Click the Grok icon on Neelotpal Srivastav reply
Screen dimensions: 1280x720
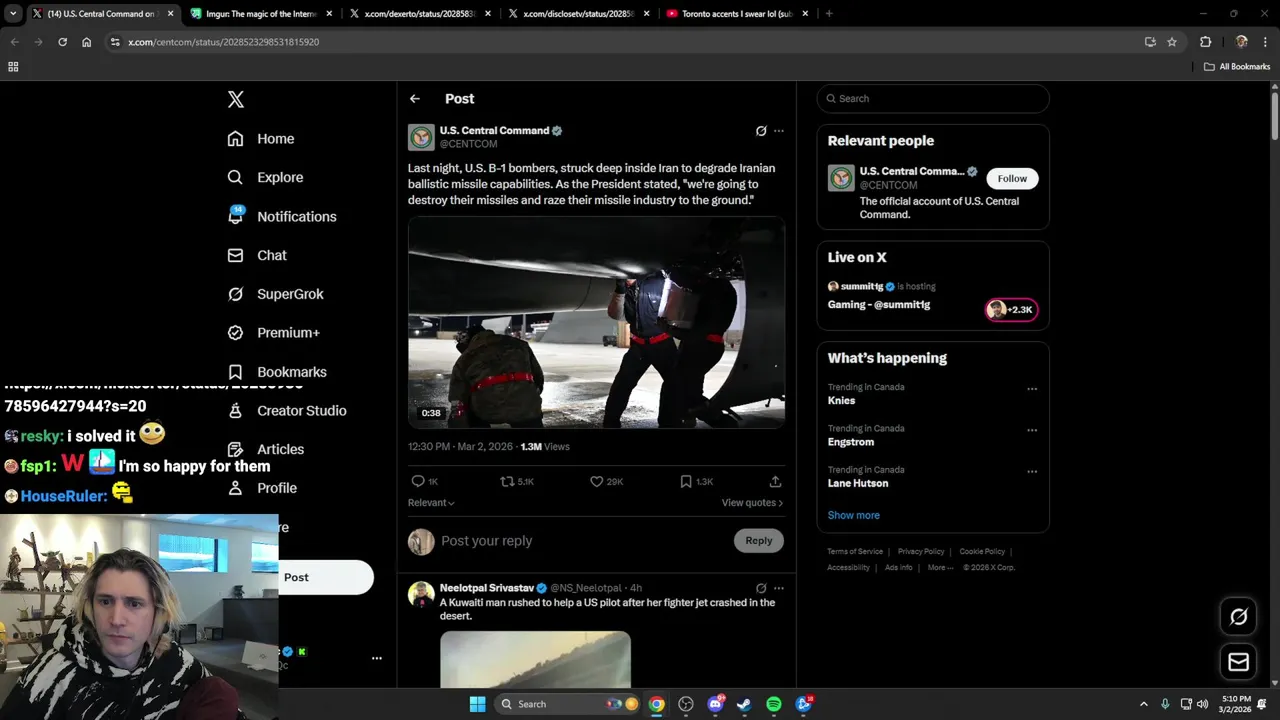coord(761,588)
